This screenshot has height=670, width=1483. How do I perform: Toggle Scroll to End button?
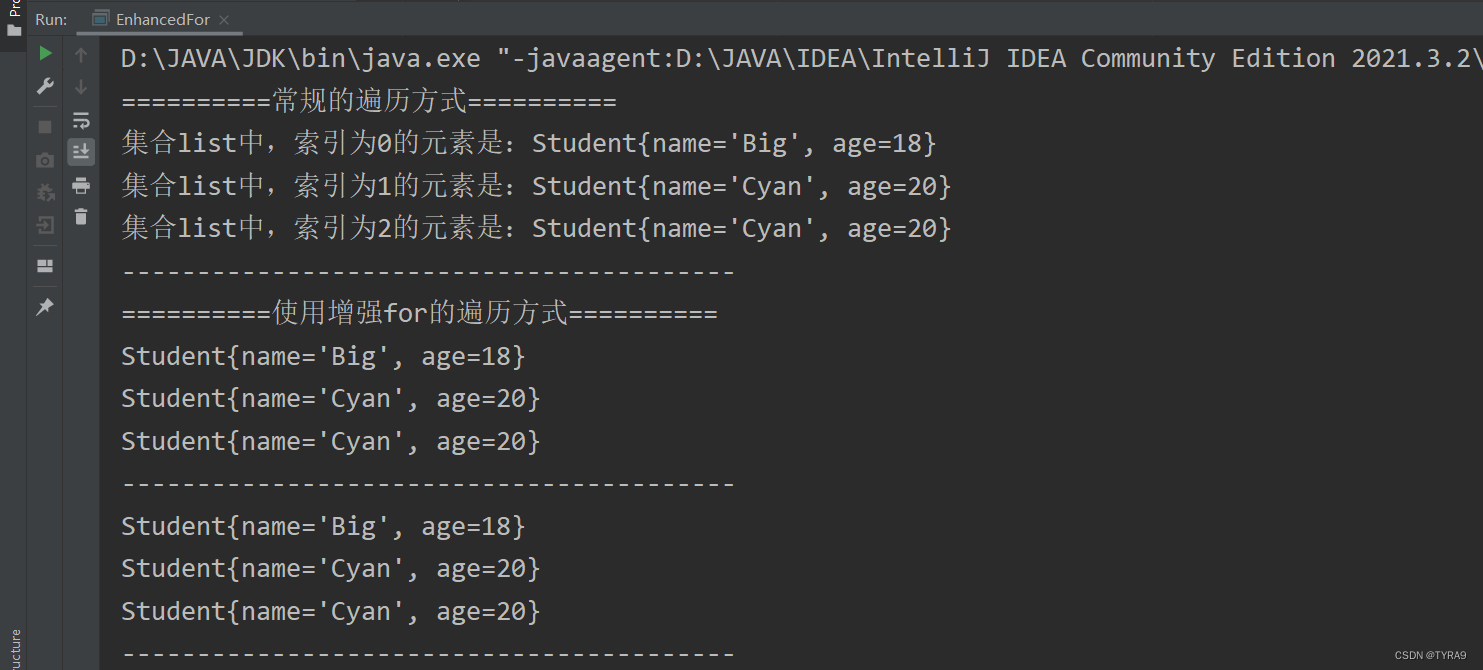click(81, 152)
